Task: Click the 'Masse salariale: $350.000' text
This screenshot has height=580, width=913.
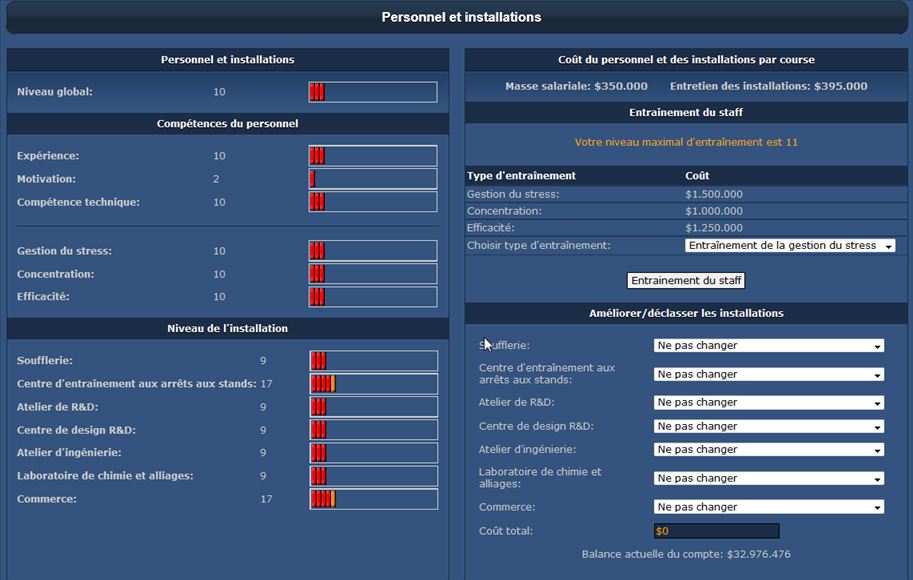Action: click(x=576, y=86)
